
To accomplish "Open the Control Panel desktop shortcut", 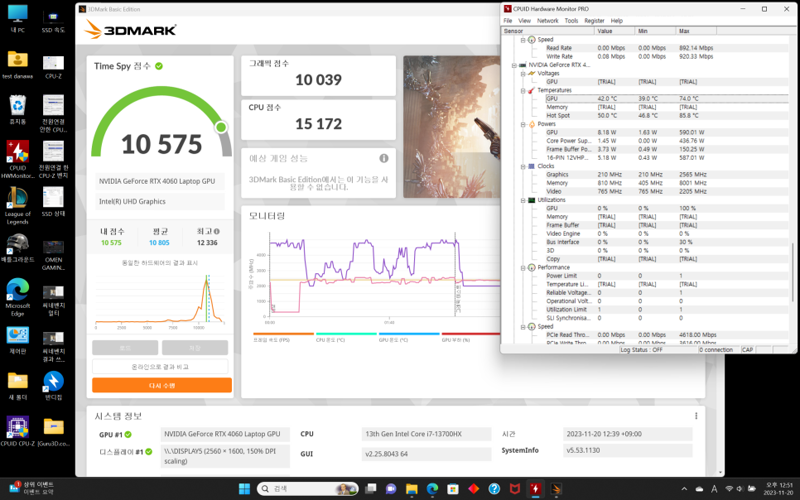I will (17, 340).
